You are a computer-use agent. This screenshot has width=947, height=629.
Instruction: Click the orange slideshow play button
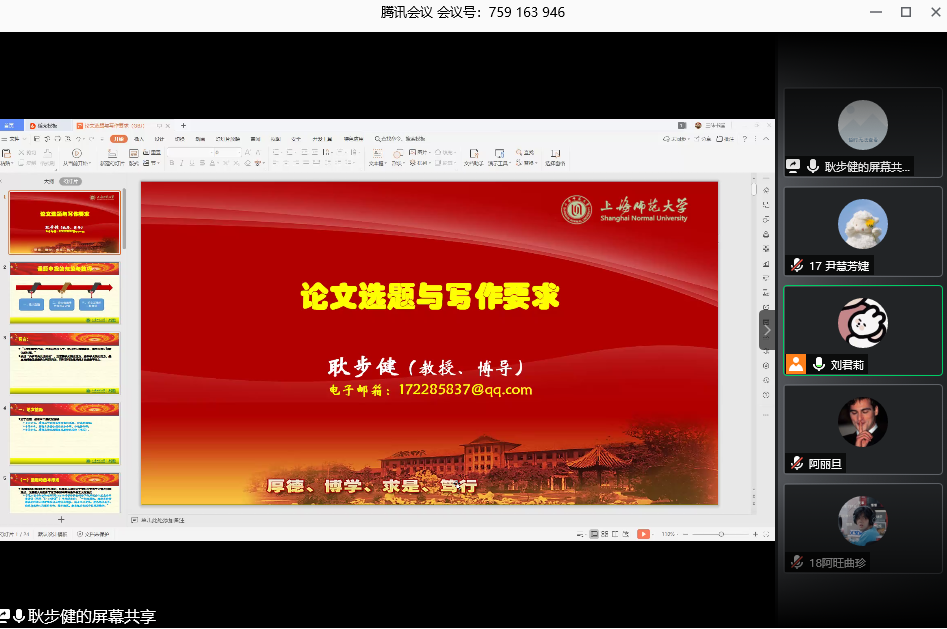(643, 534)
